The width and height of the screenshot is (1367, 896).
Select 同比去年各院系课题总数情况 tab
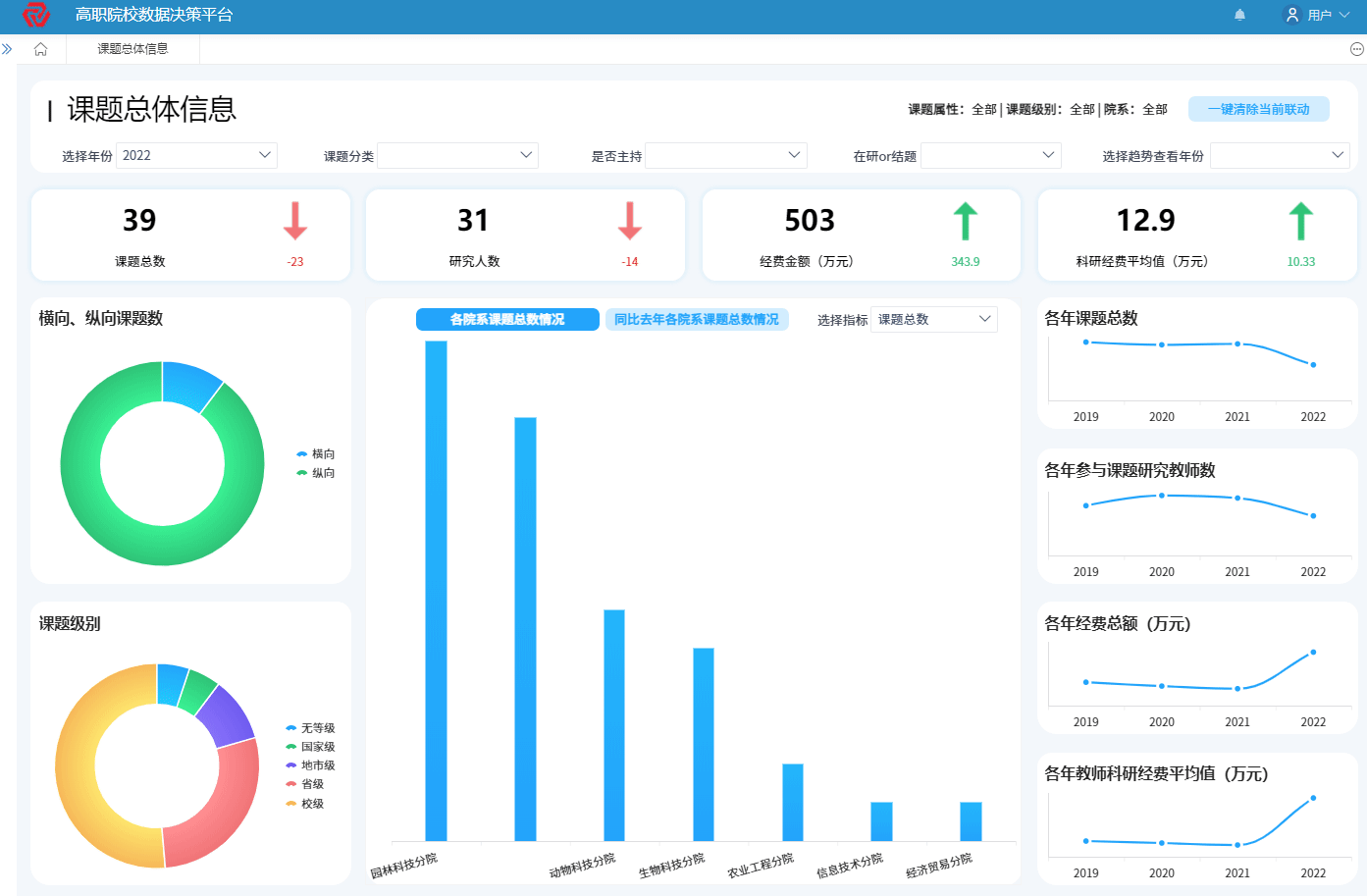click(x=696, y=319)
